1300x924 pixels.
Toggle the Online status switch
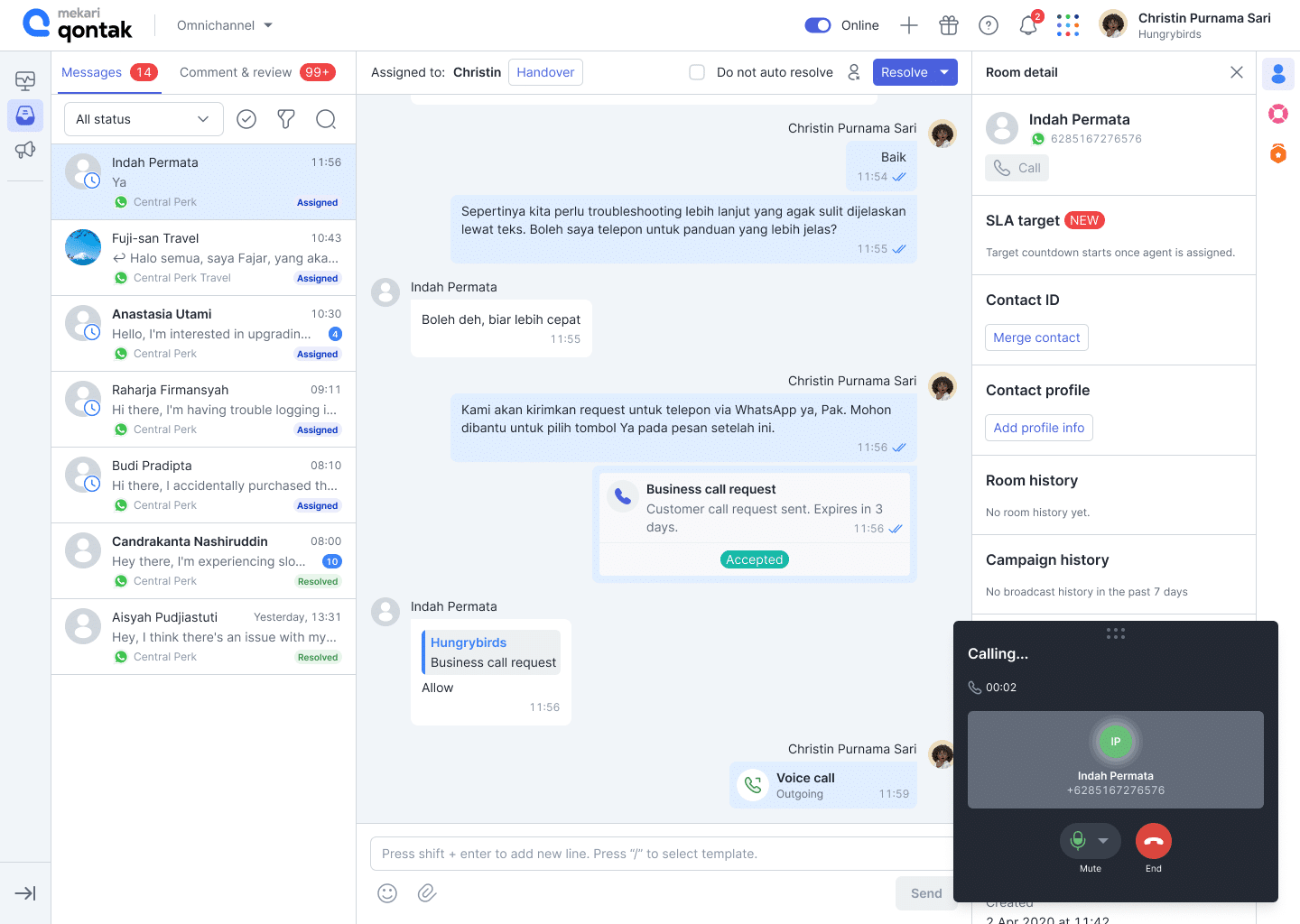pyautogui.click(x=818, y=25)
